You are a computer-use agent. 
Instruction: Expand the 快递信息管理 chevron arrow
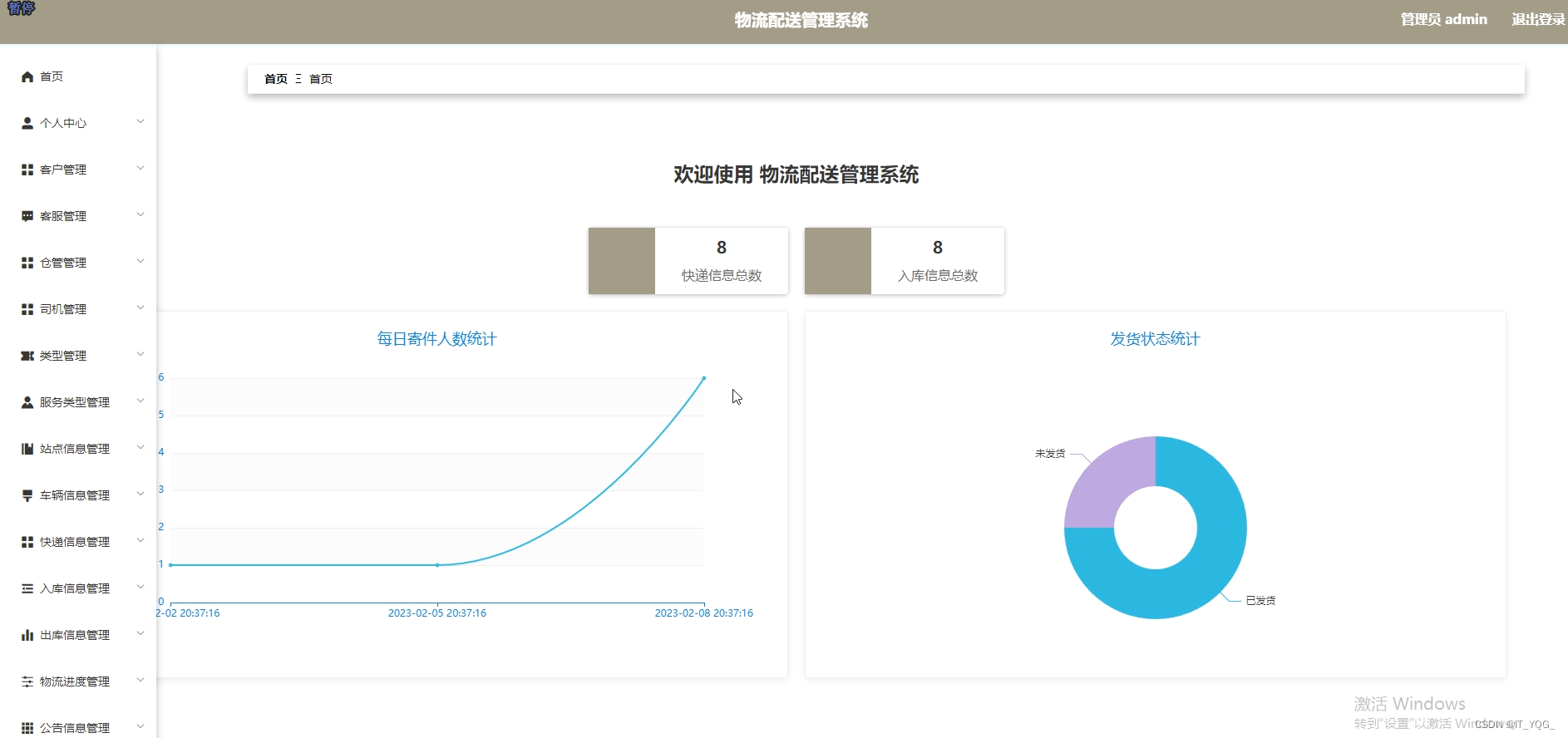[141, 540]
